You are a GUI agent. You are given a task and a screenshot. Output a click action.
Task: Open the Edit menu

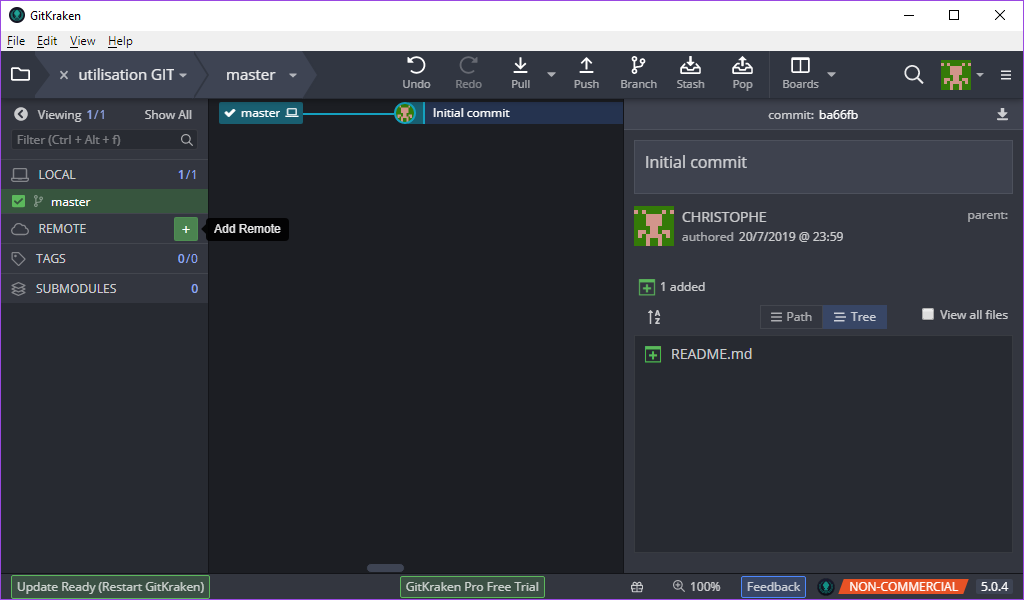pos(46,40)
